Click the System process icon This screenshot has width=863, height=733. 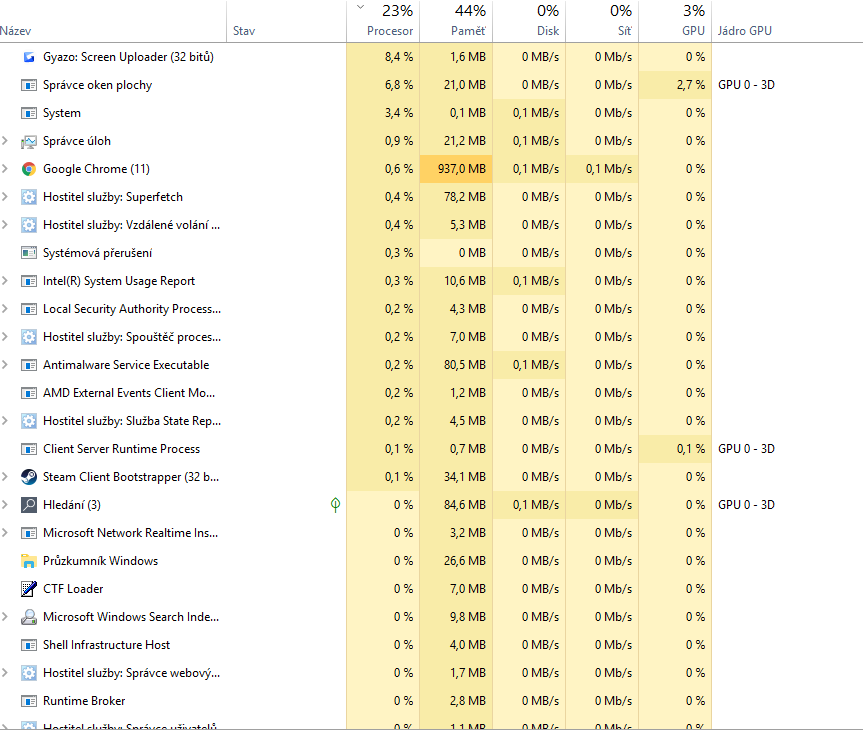point(29,113)
